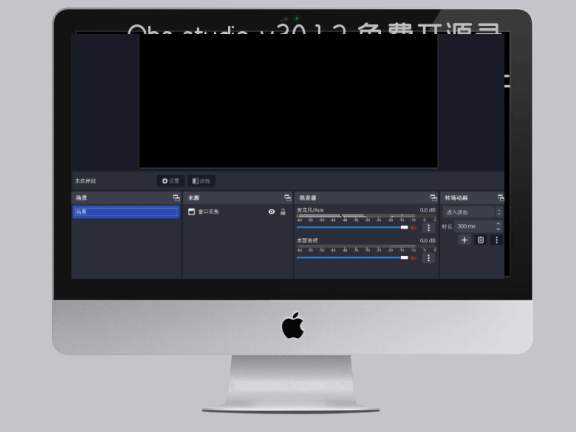Toggle window capture source visibility eye

coord(271,212)
